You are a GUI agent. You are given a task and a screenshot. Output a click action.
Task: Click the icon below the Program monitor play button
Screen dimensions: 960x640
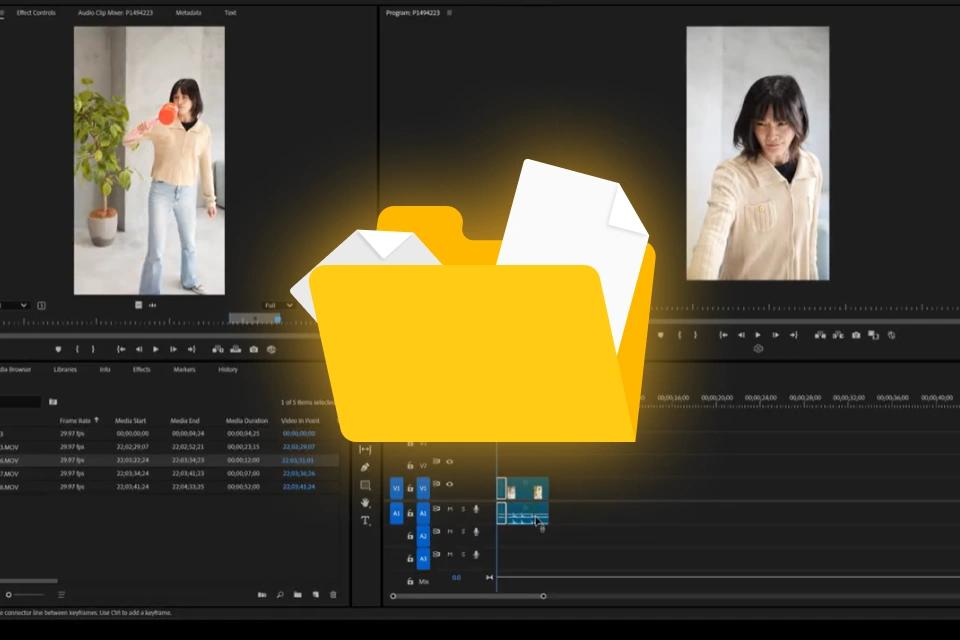click(x=758, y=348)
